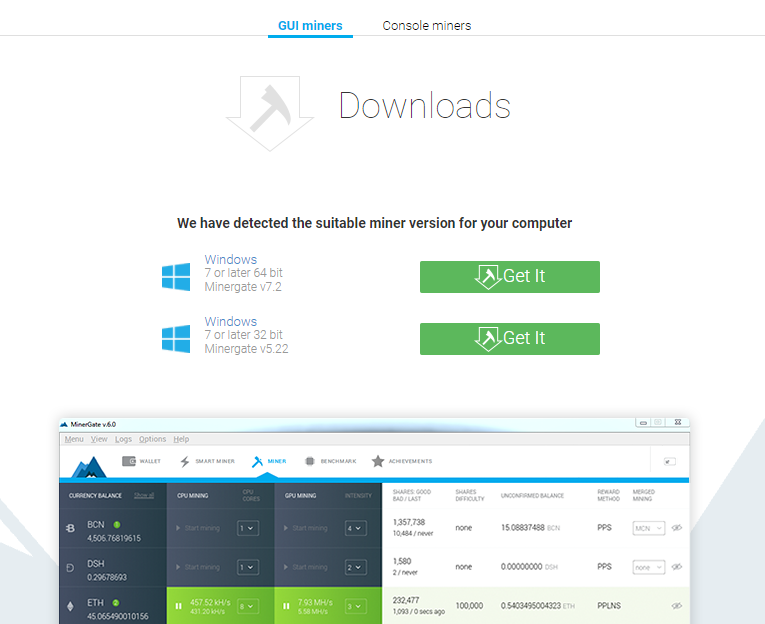
Task: Click ETH balance 45.065490010156
Action: [118, 616]
